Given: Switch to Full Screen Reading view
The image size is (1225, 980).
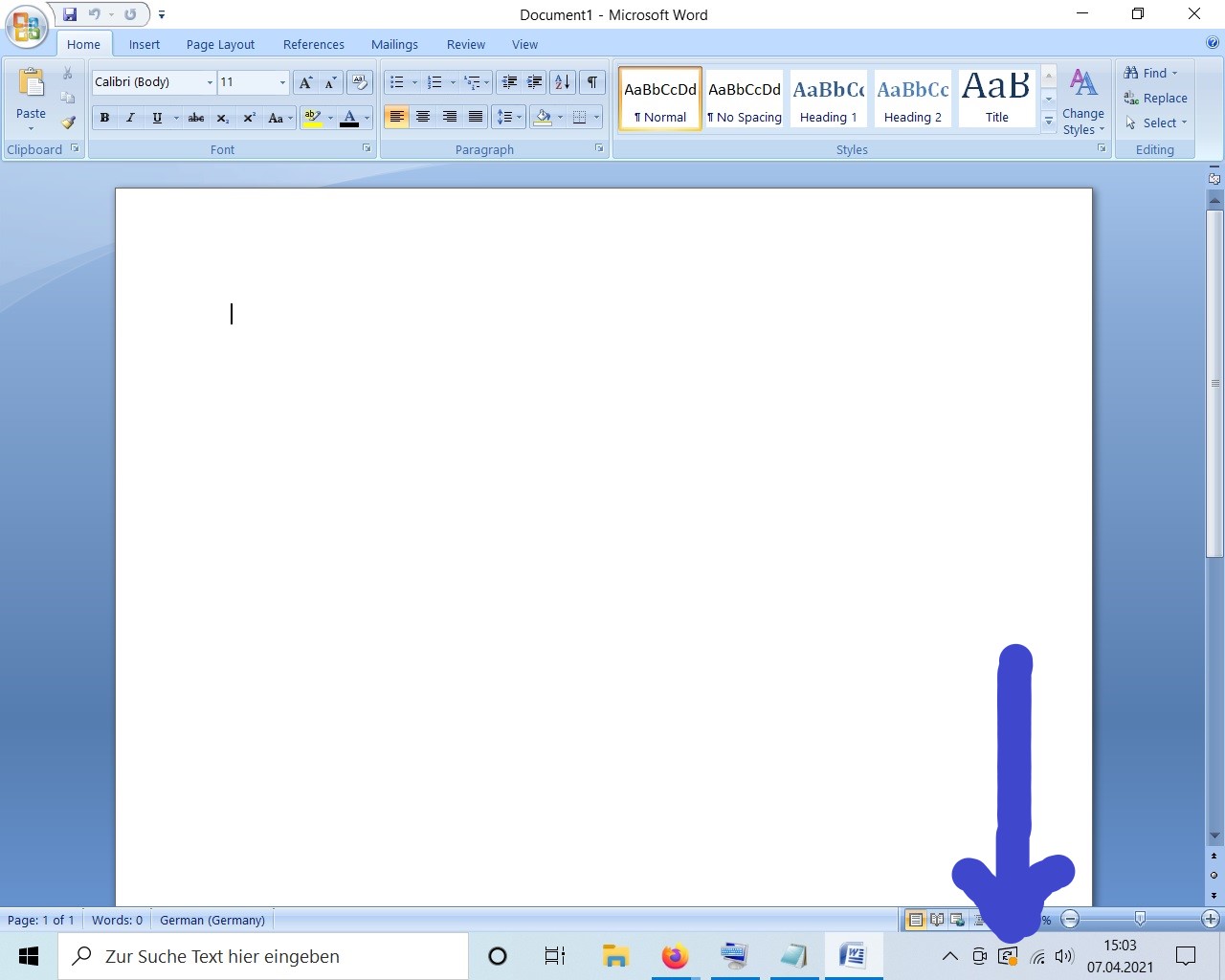Looking at the screenshot, I should point(937,920).
